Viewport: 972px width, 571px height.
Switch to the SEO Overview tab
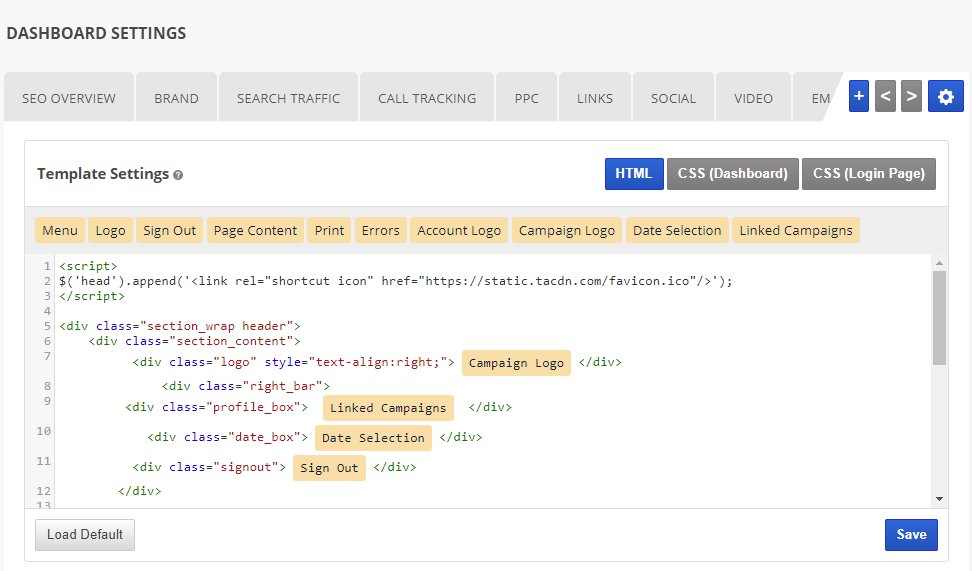click(x=69, y=98)
